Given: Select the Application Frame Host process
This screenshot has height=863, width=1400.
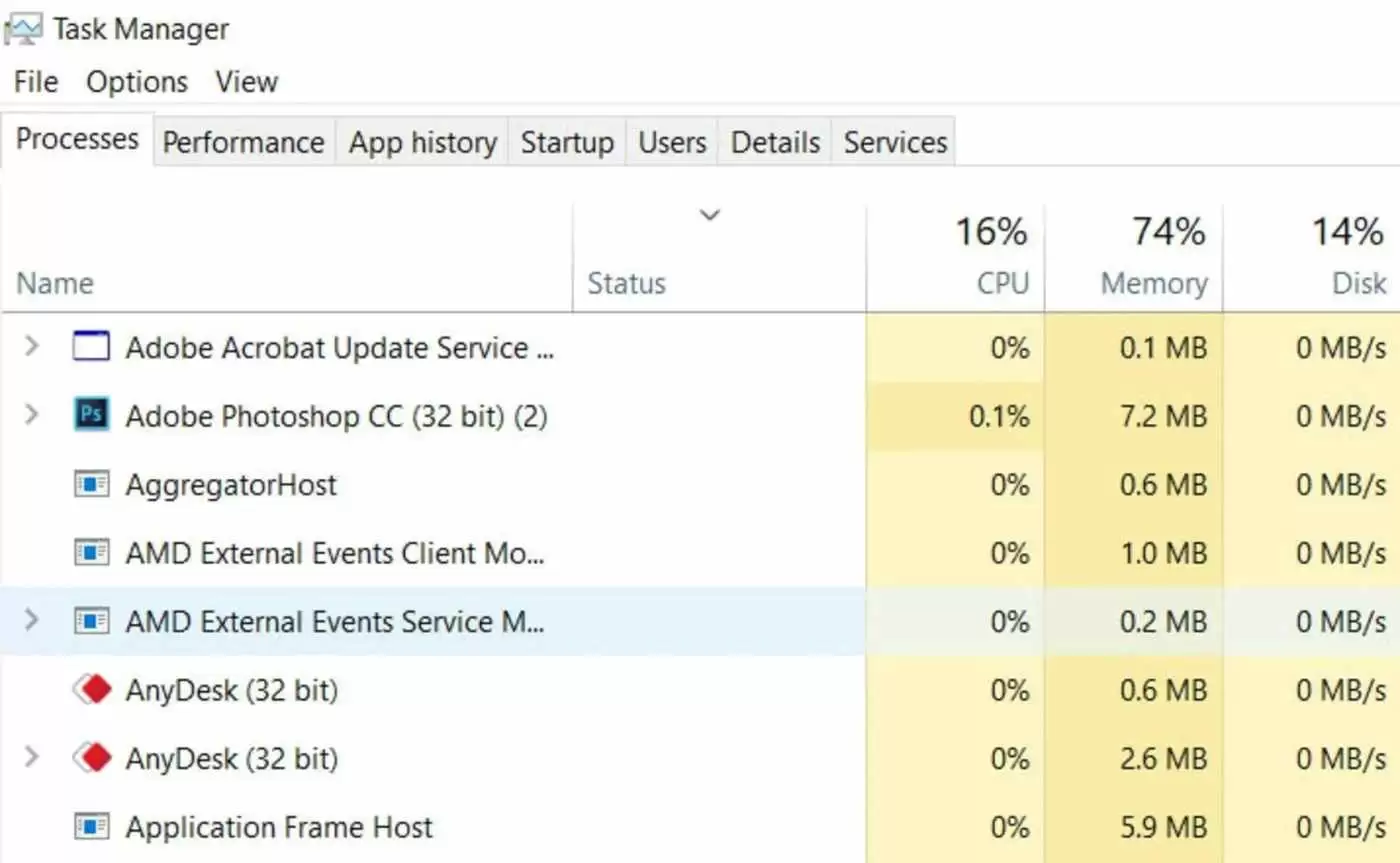Looking at the screenshot, I should tap(279, 827).
